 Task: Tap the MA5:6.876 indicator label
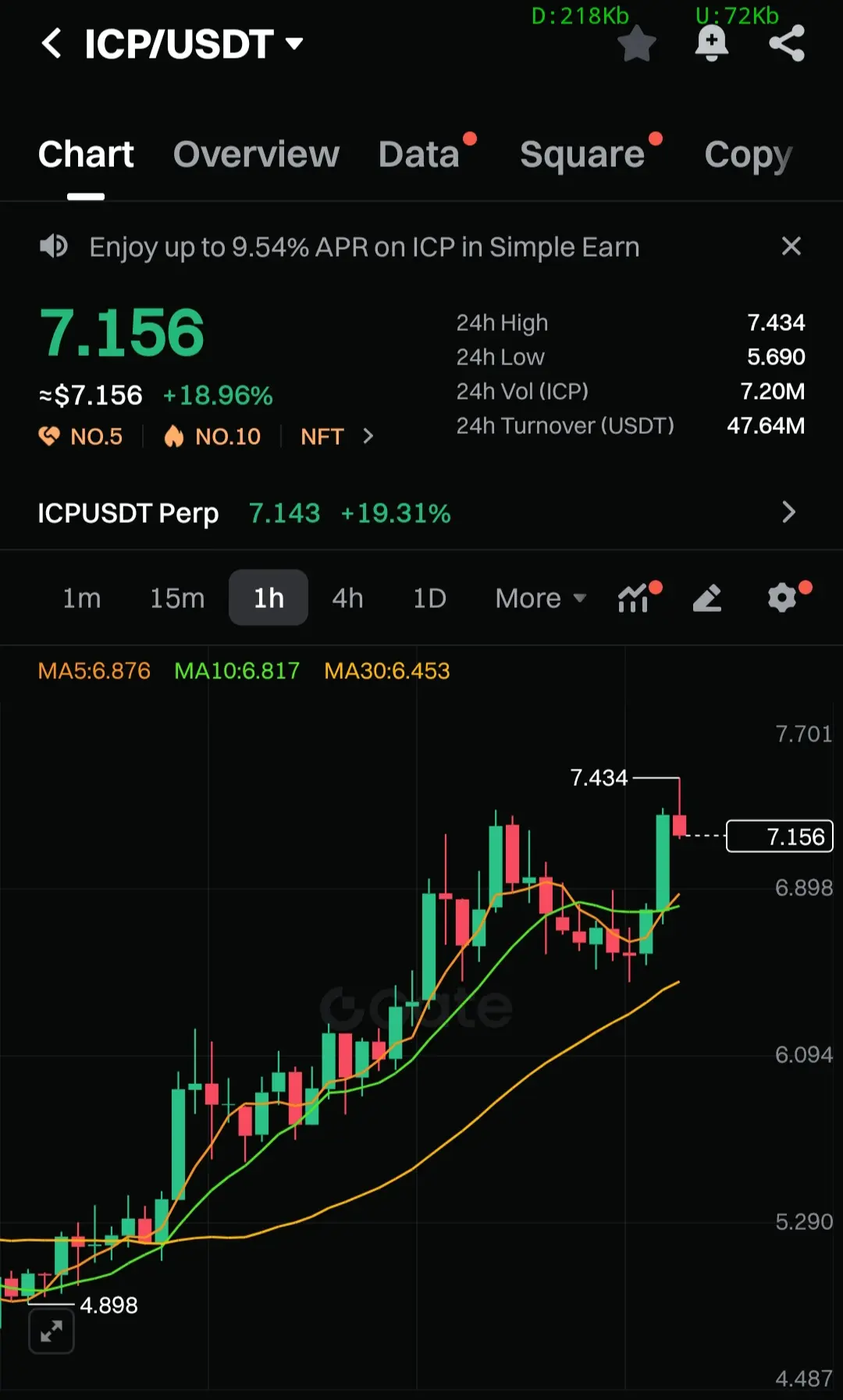94,671
